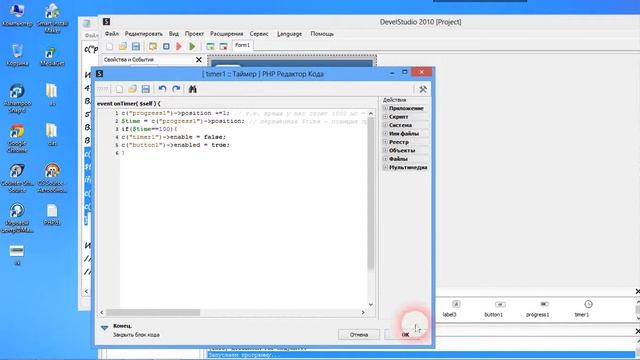Open Smart Install Maker desktop icon

tap(52, 18)
